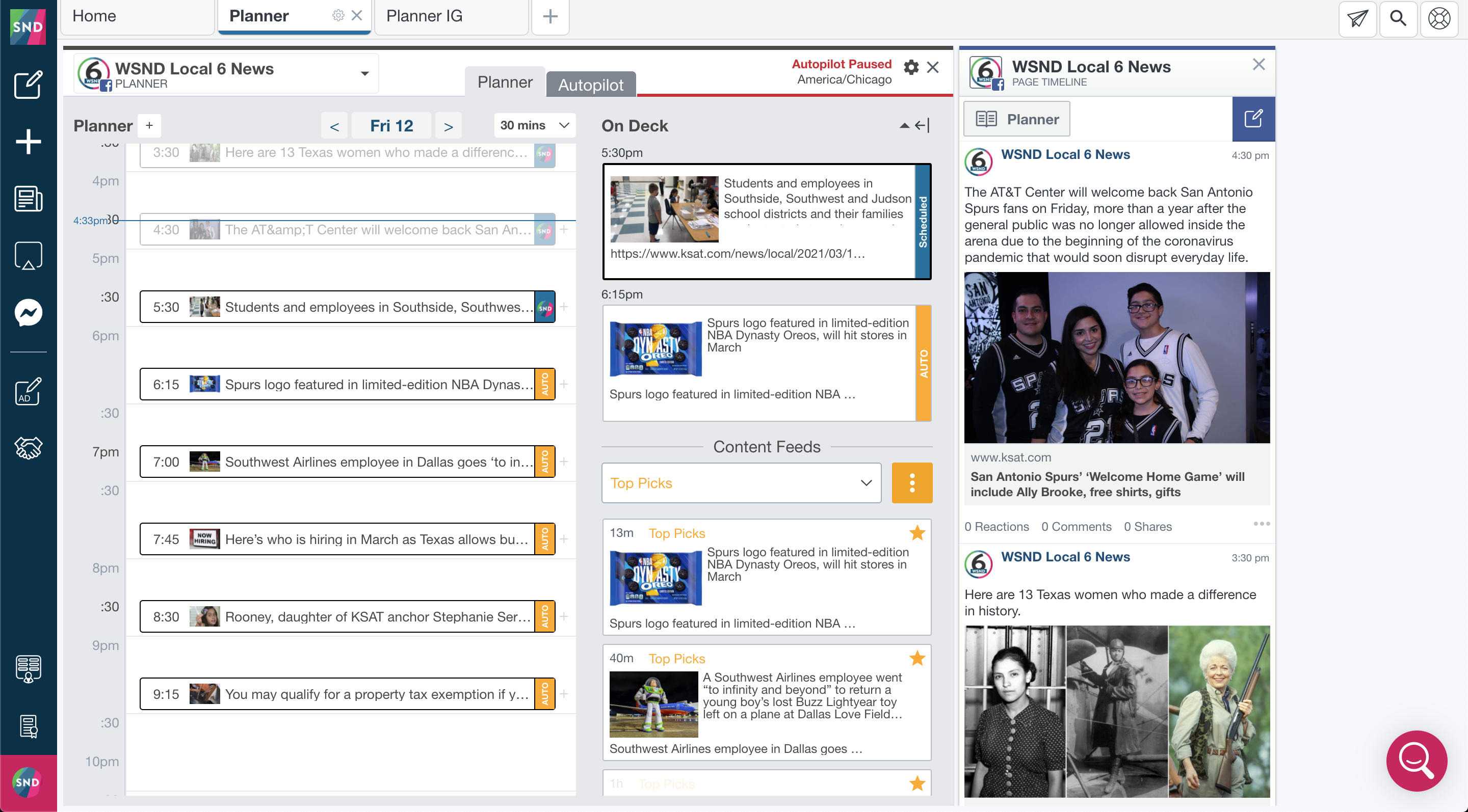Screen dimensions: 1468x812
Task: Open WSND Local 6 News planner account dropdown
Action: coord(365,73)
